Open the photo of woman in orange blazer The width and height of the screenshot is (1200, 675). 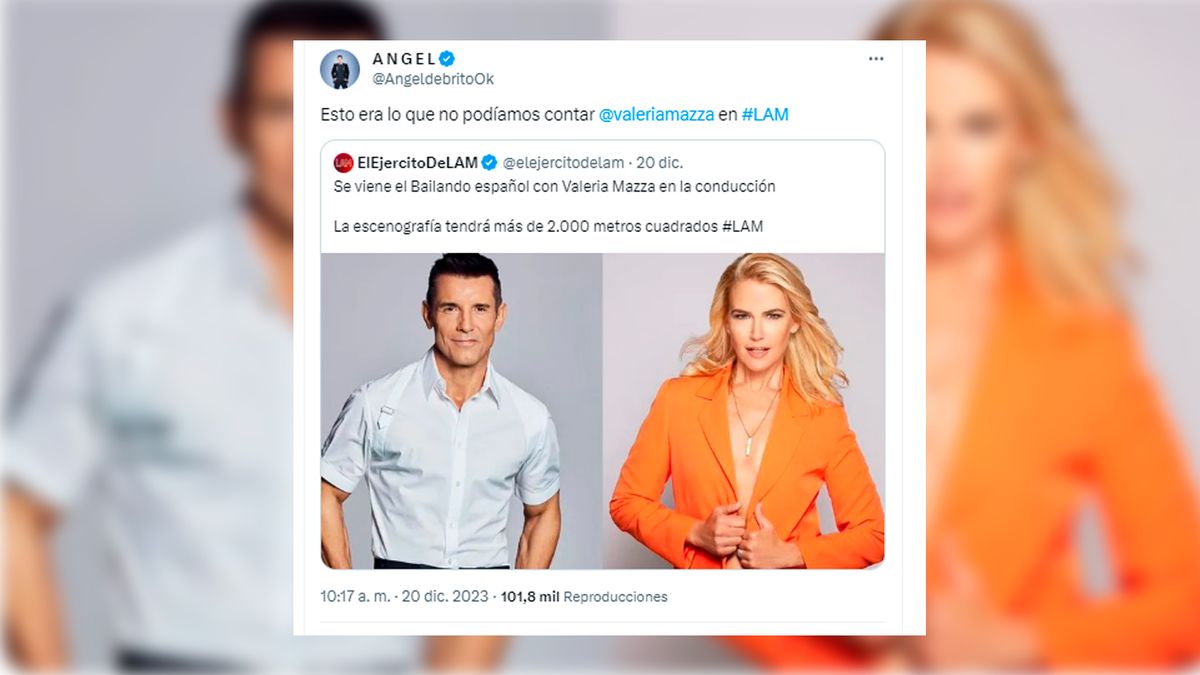coord(744,411)
